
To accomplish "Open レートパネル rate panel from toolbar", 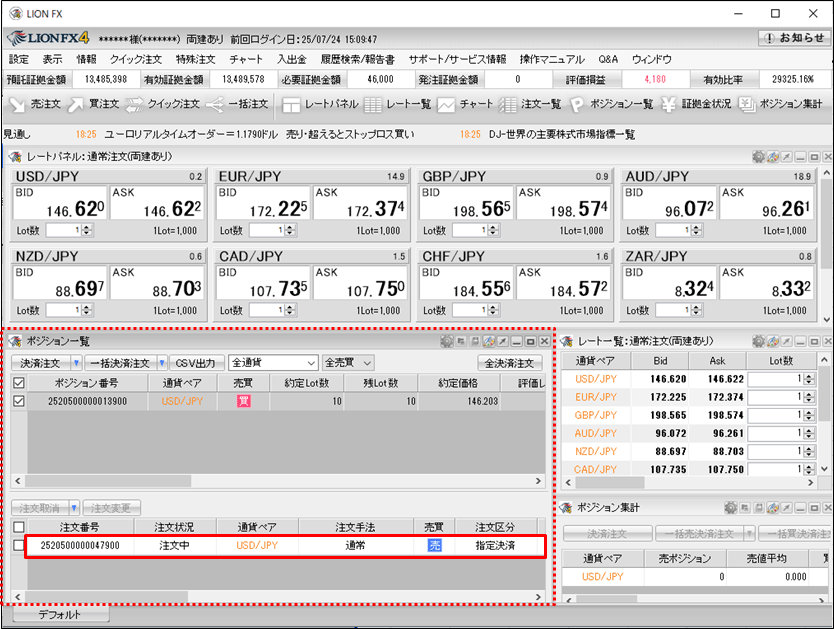I will tap(320, 104).
